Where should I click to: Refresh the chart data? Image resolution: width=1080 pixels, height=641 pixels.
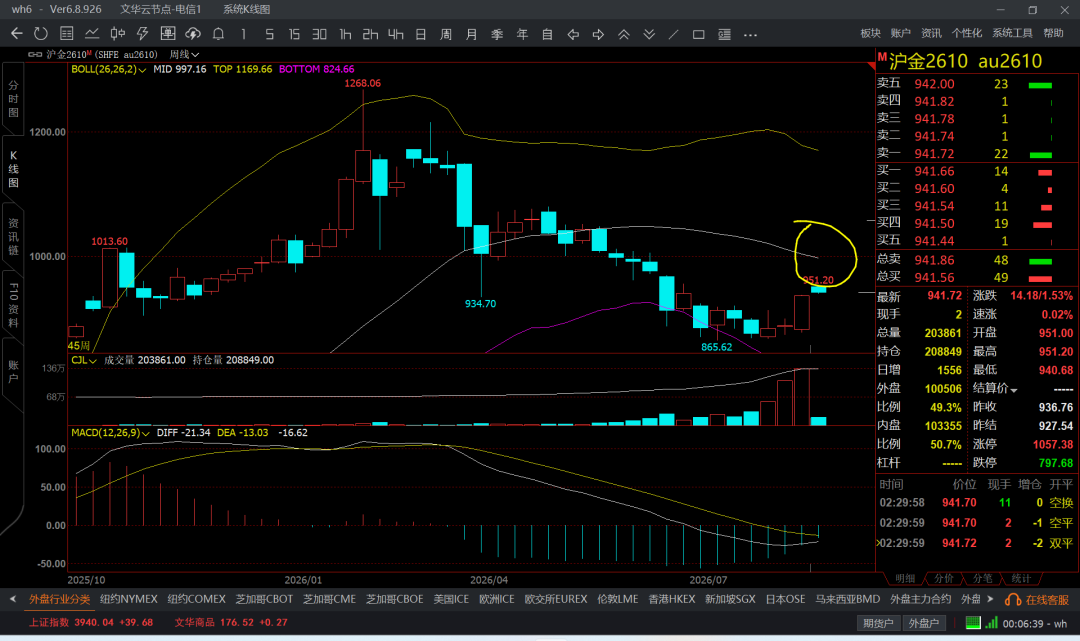pyautogui.click(x=41, y=34)
